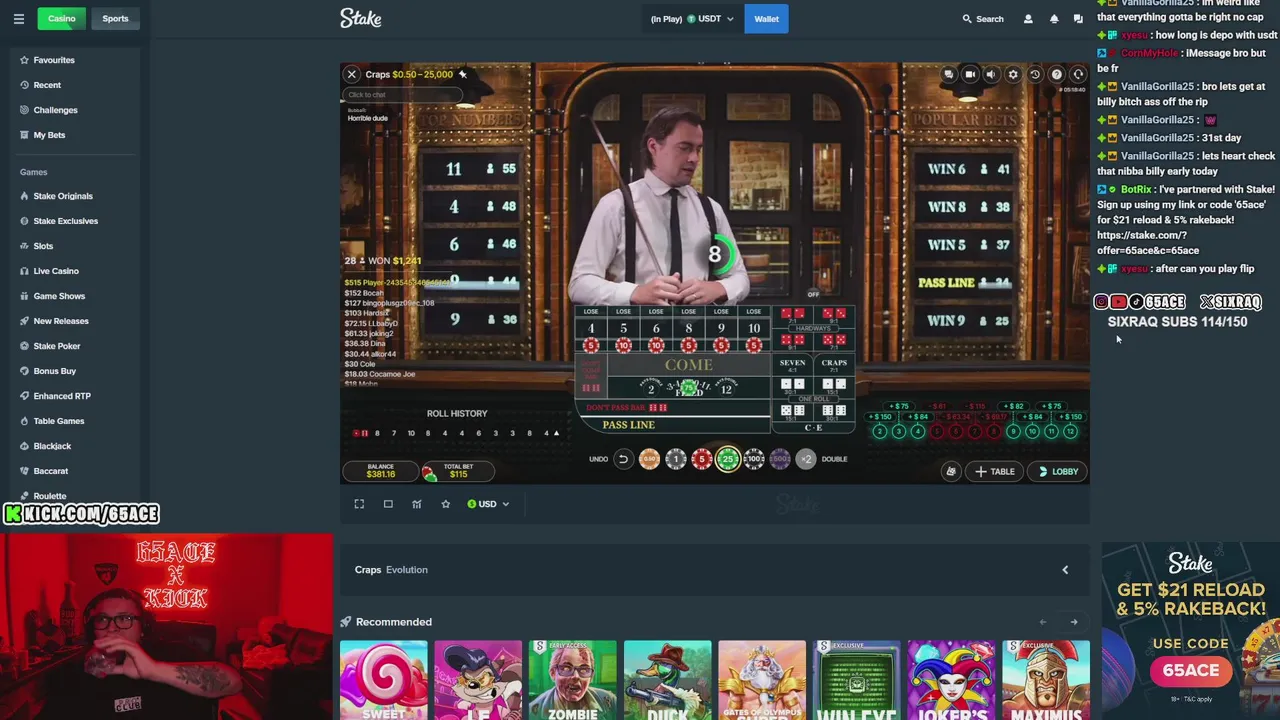Select the 1 chip
The image size is (1280, 720).
(675, 459)
